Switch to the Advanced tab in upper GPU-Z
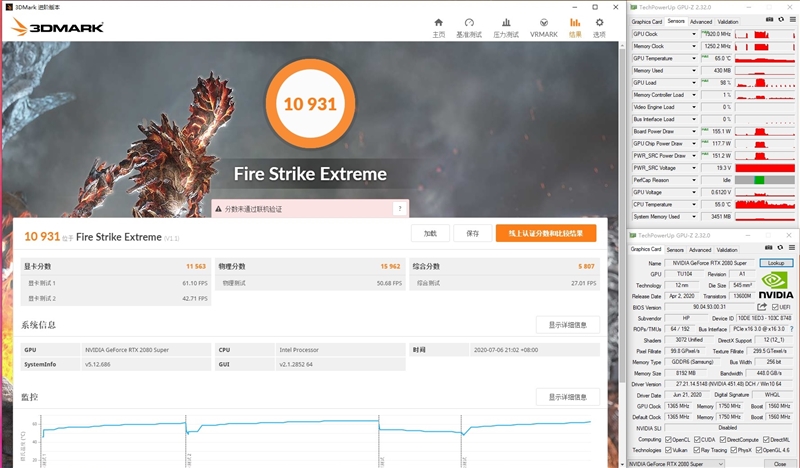 (x=701, y=21)
